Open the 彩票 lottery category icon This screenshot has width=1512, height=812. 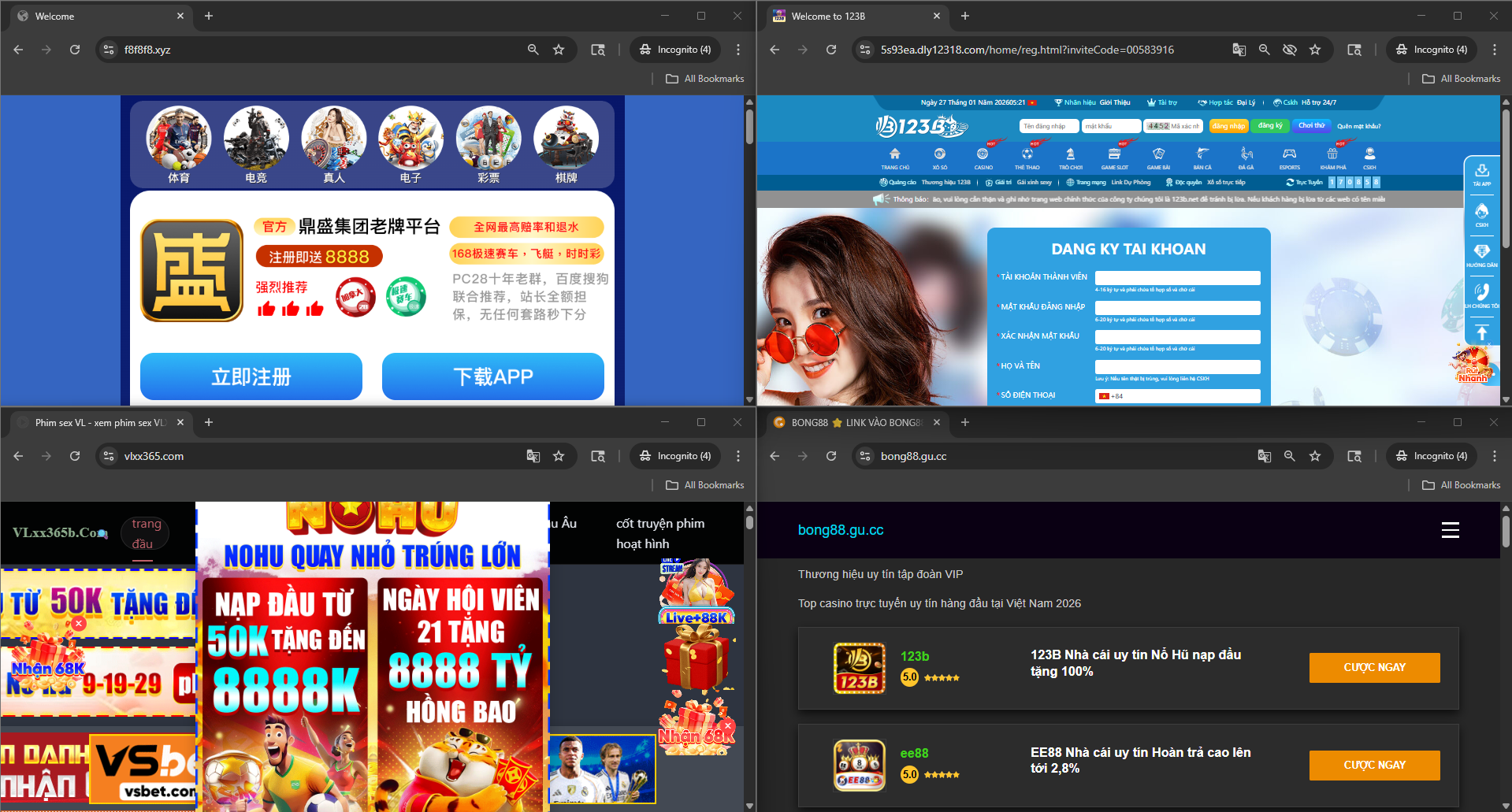[x=489, y=139]
